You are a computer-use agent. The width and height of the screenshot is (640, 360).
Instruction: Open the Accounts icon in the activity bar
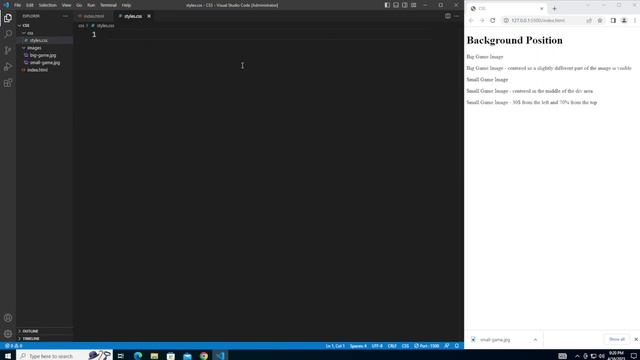pos(8,318)
